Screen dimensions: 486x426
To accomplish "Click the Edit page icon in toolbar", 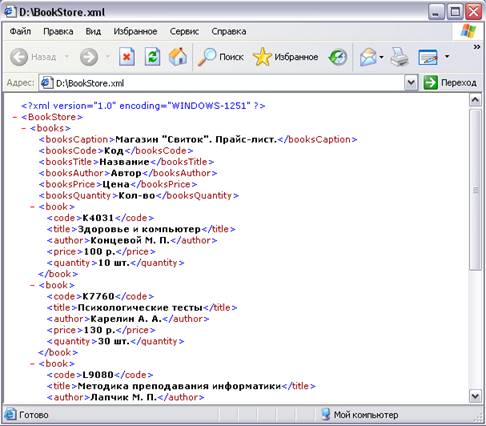I will click(428, 57).
